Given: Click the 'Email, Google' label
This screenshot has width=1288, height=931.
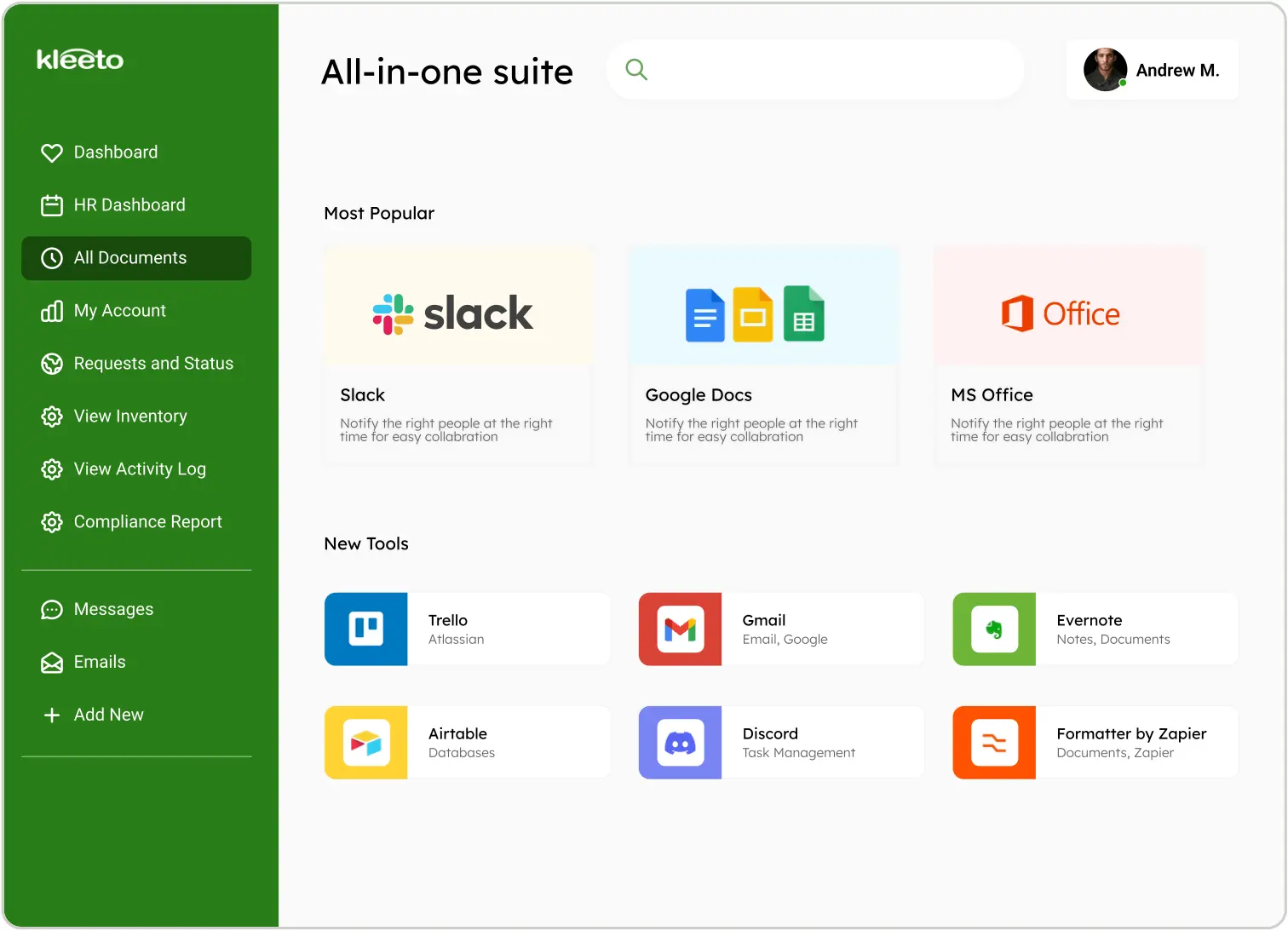Looking at the screenshot, I should click(x=785, y=640).
